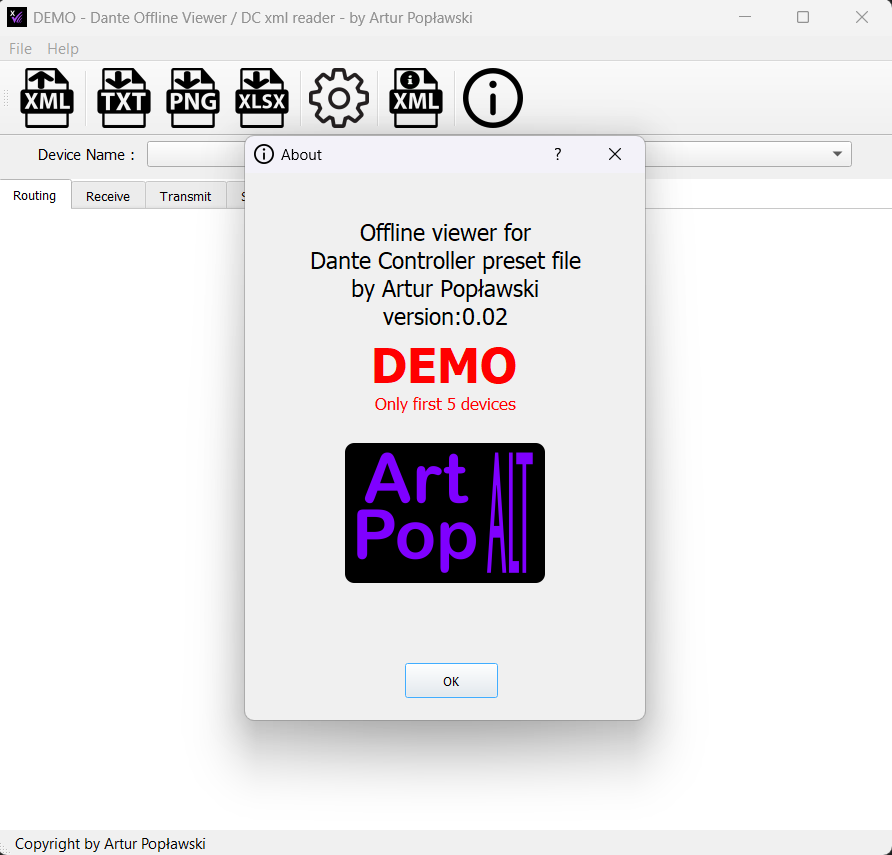Click the ArtPop ALT logo image
892x855 pixels.
445,513
